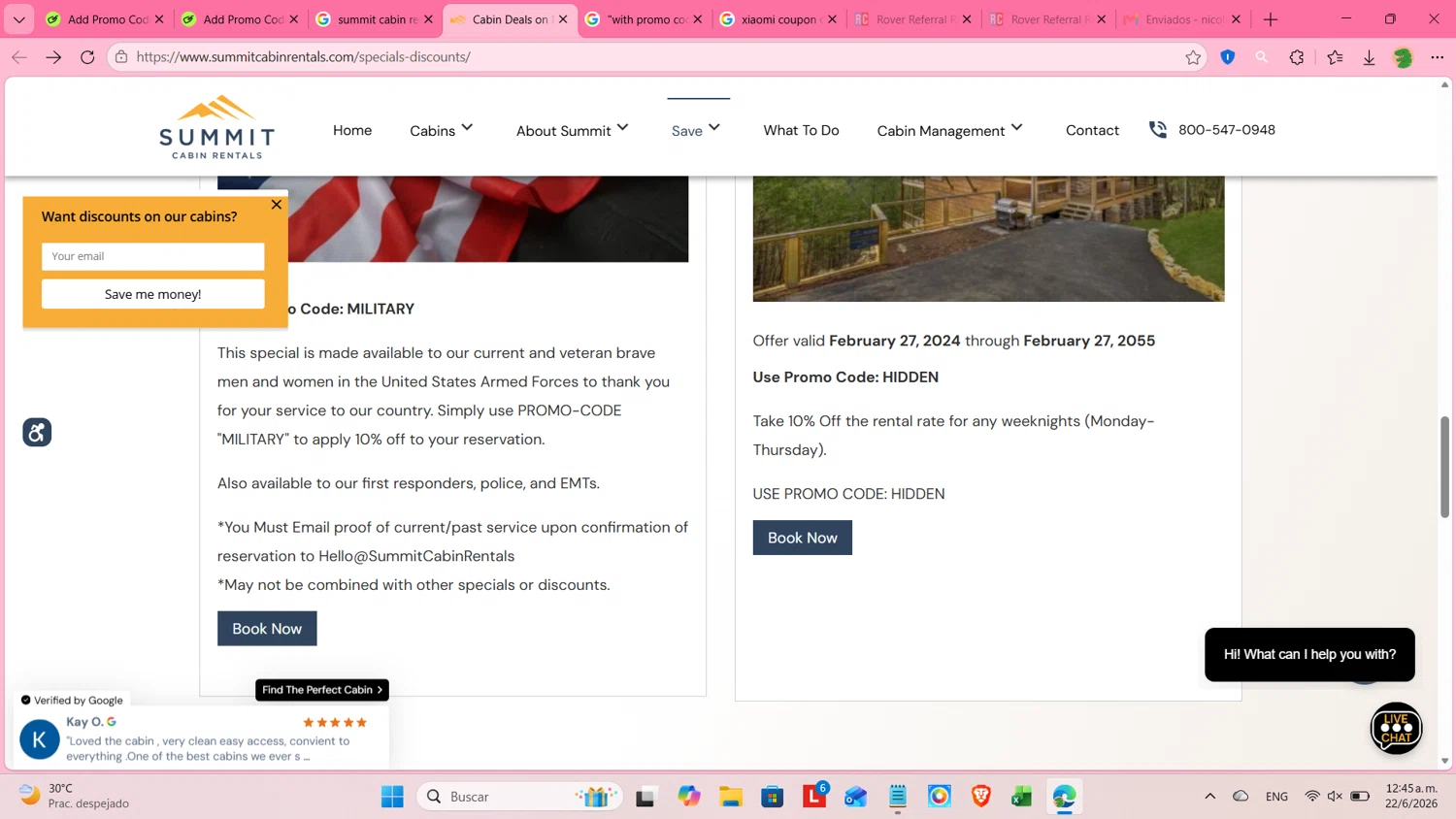Viewport: 1456px width, 819px height.
Task: Switch to the xiaomi coupon tab
Action: pyautogui.click(x=778, y=19)
